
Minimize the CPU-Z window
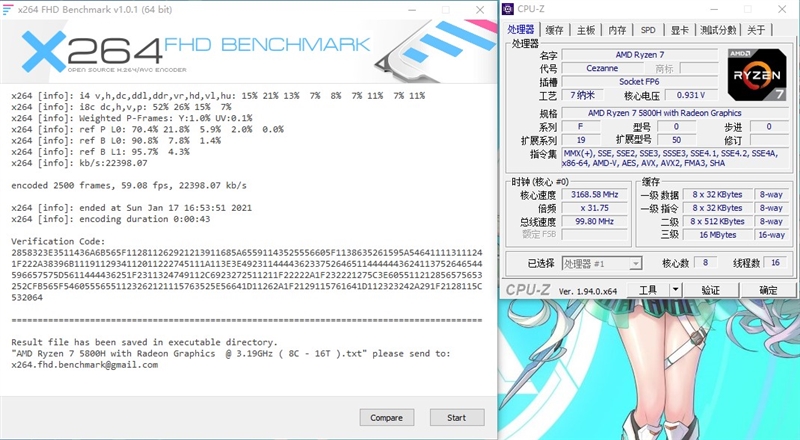tap(714, 9)
